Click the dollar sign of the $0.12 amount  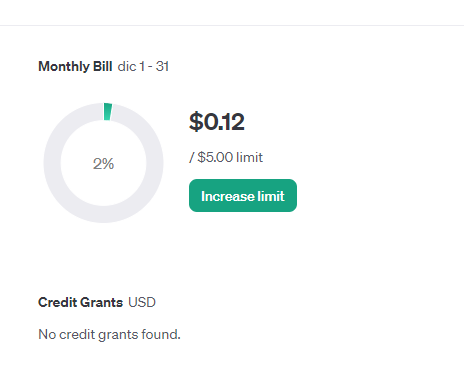pyautogui.click(x=196, y=122)
